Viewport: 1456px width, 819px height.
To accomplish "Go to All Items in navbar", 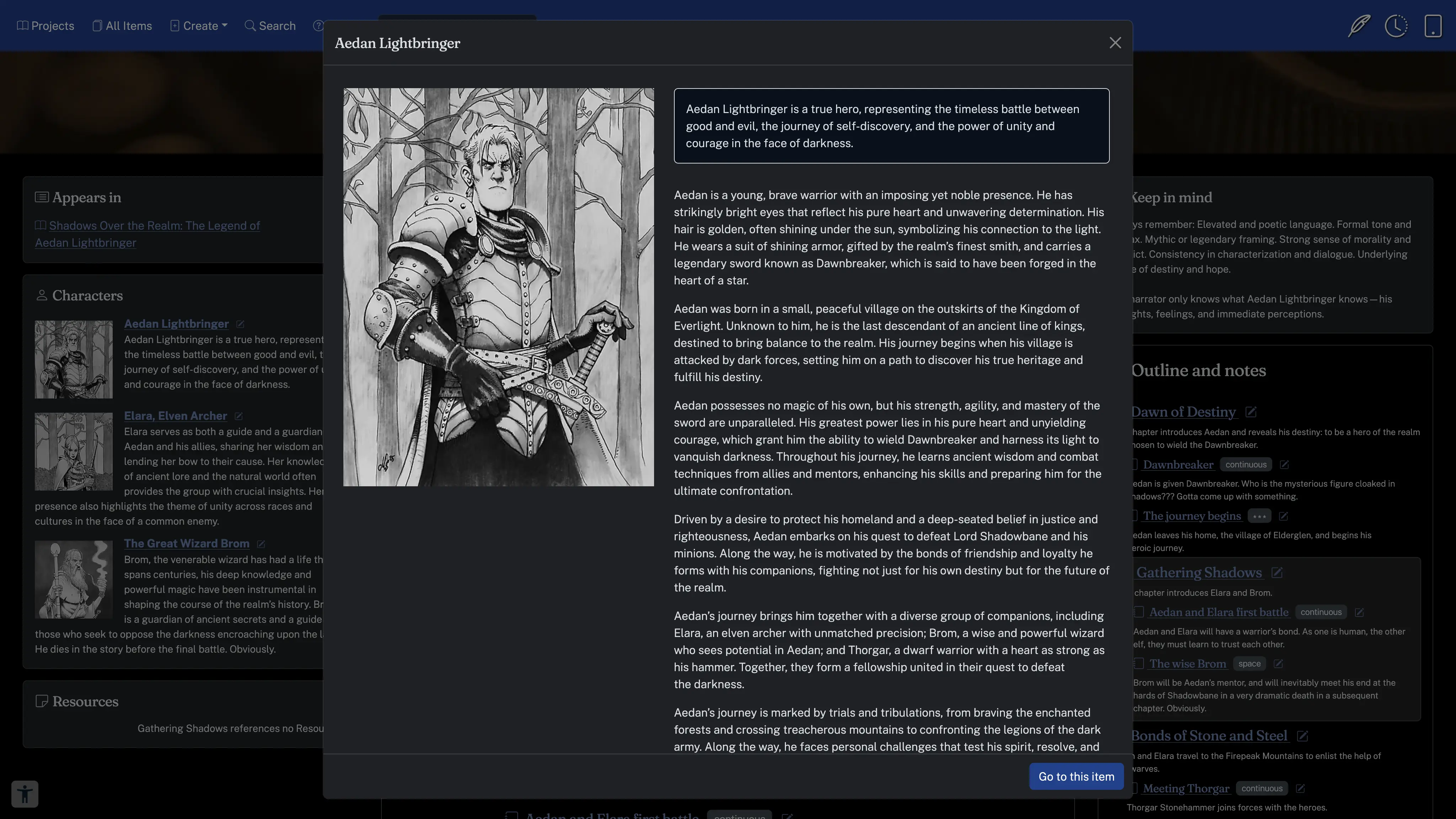I will tap(122, 26).
